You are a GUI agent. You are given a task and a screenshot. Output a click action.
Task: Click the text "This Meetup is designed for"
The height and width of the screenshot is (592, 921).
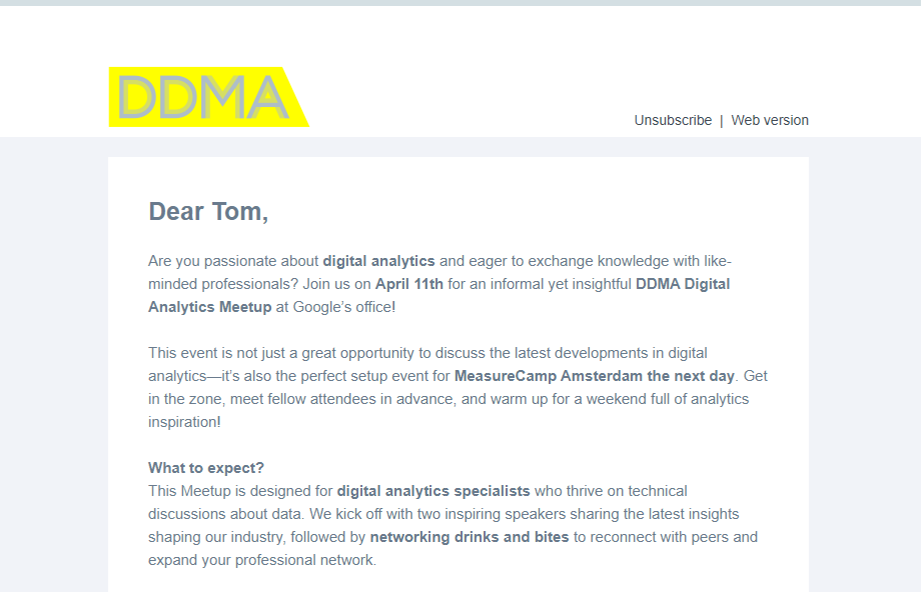tap(240, 491)
